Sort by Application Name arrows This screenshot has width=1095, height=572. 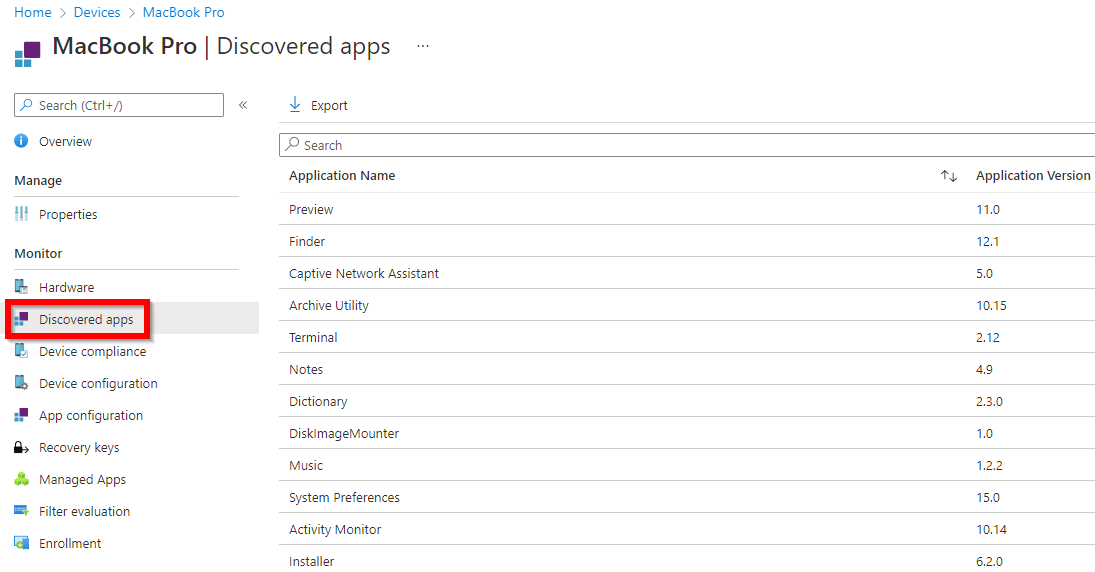[x=948, y=176]
